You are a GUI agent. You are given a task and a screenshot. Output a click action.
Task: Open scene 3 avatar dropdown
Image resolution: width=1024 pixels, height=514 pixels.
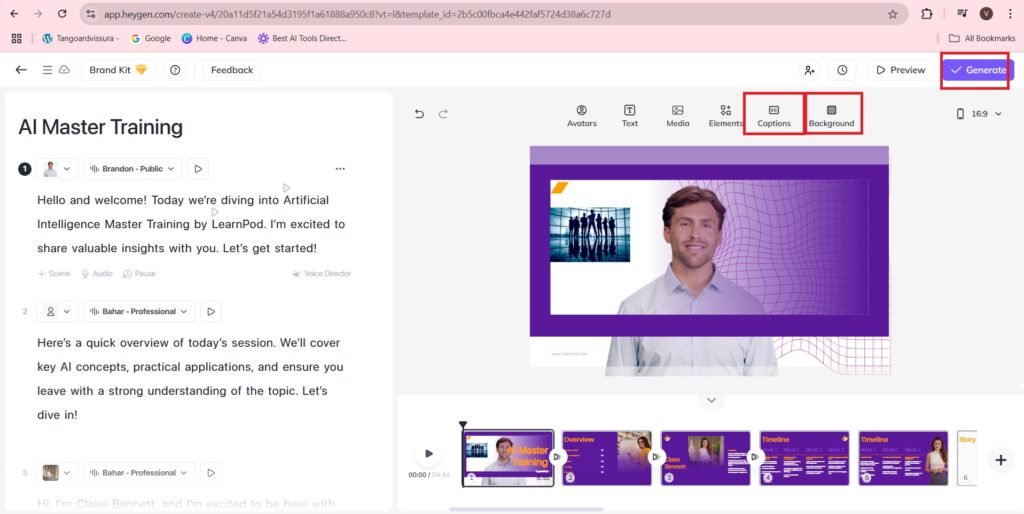57,473
